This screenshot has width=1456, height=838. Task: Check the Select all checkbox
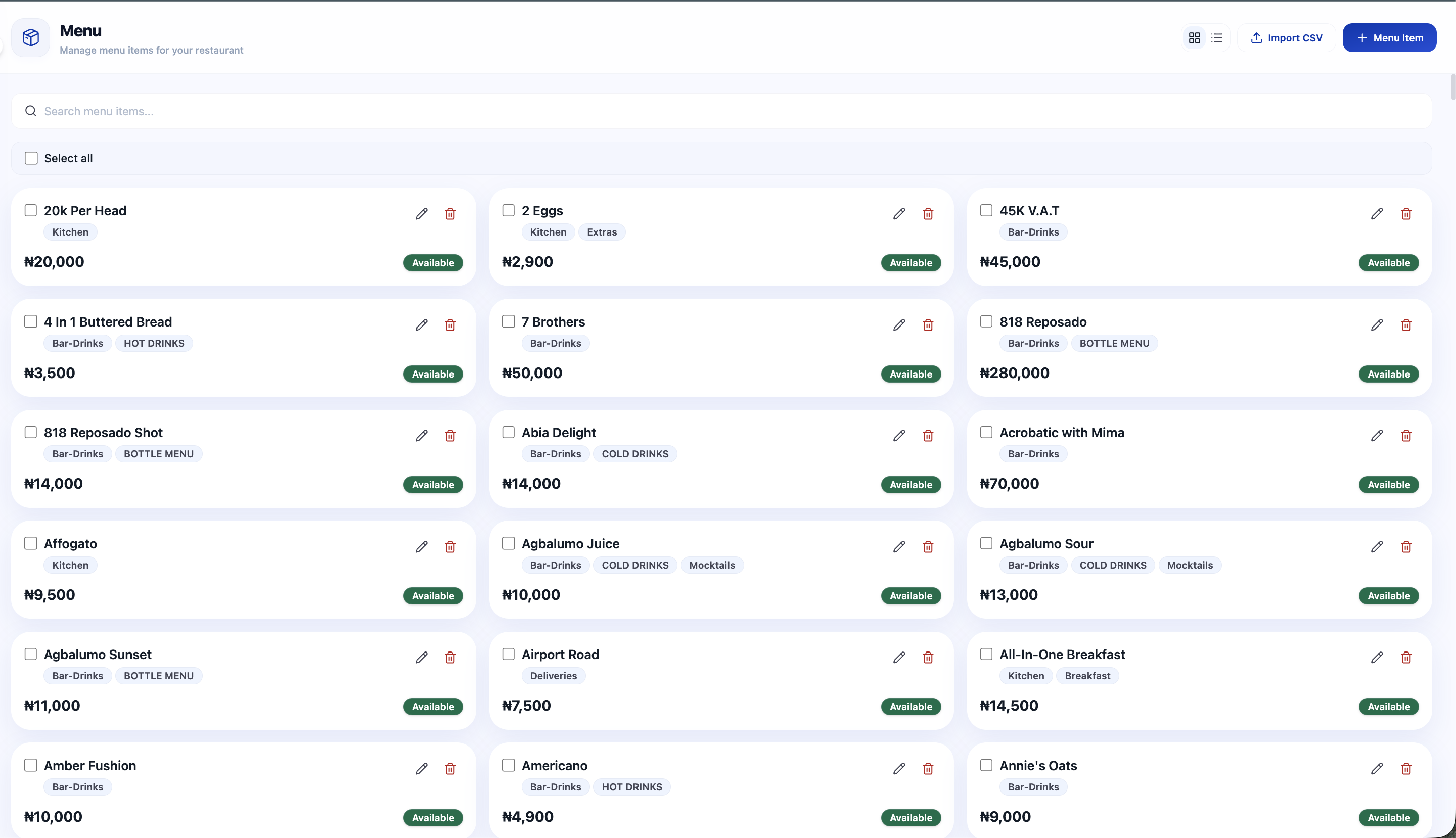31,158
